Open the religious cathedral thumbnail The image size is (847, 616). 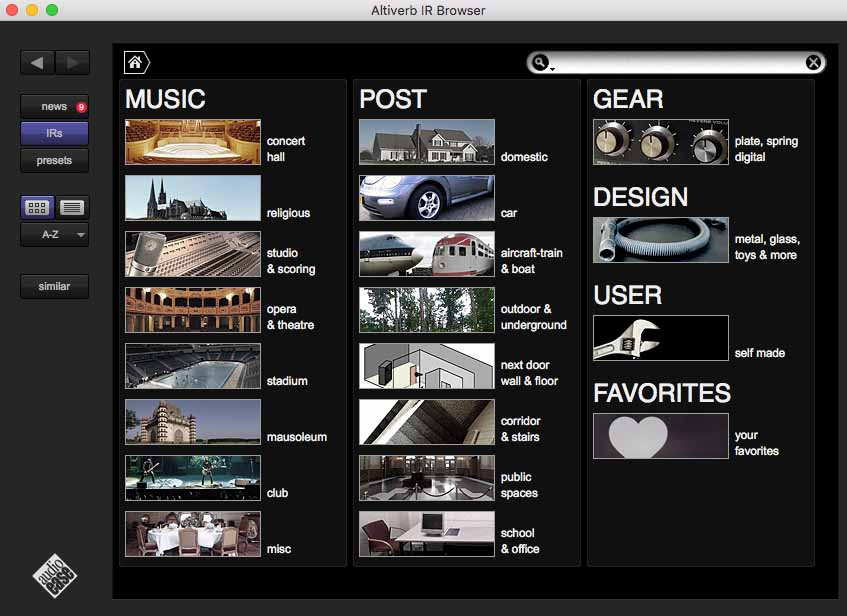[193, 198]
